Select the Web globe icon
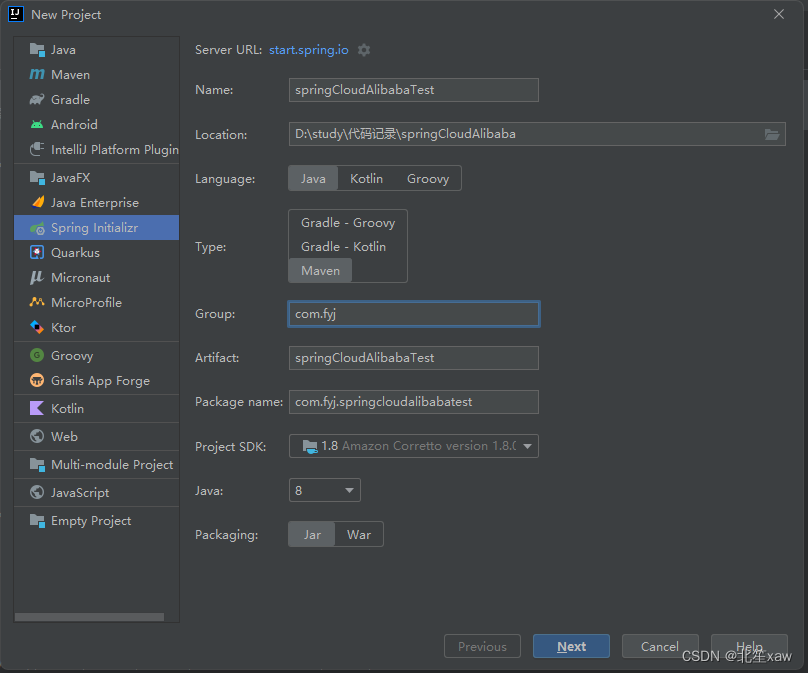Screen dimensions: 808x673 tap(37, 436)
